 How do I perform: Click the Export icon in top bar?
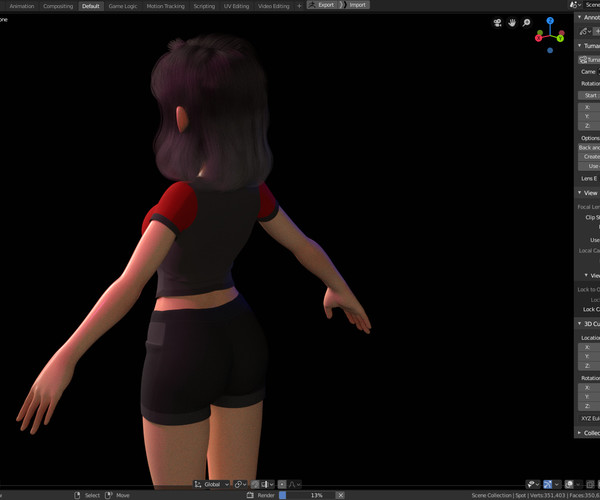[x=312, y=5]
